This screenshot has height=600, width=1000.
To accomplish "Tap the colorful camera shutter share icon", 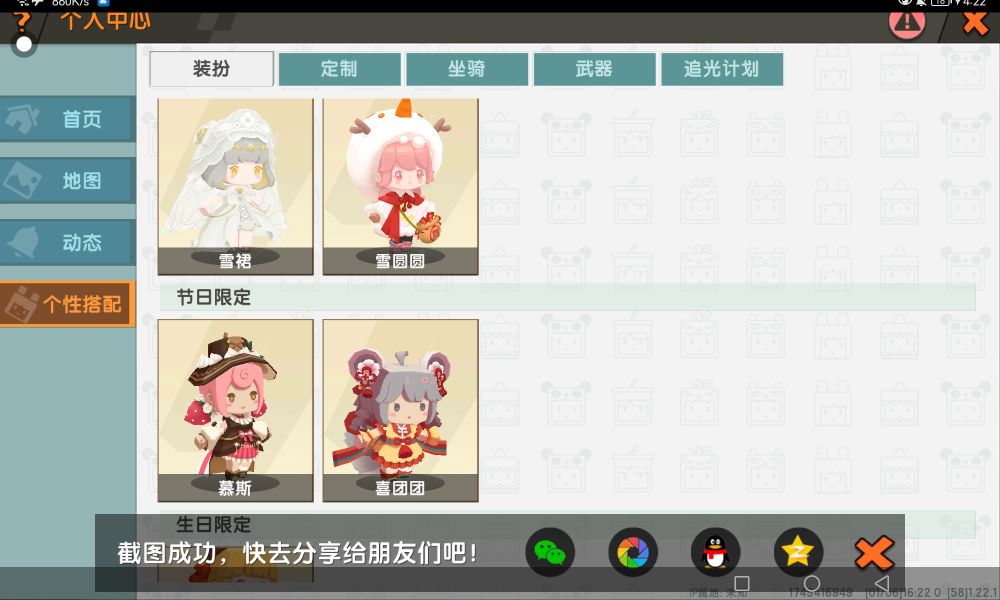I will (633, 552).
